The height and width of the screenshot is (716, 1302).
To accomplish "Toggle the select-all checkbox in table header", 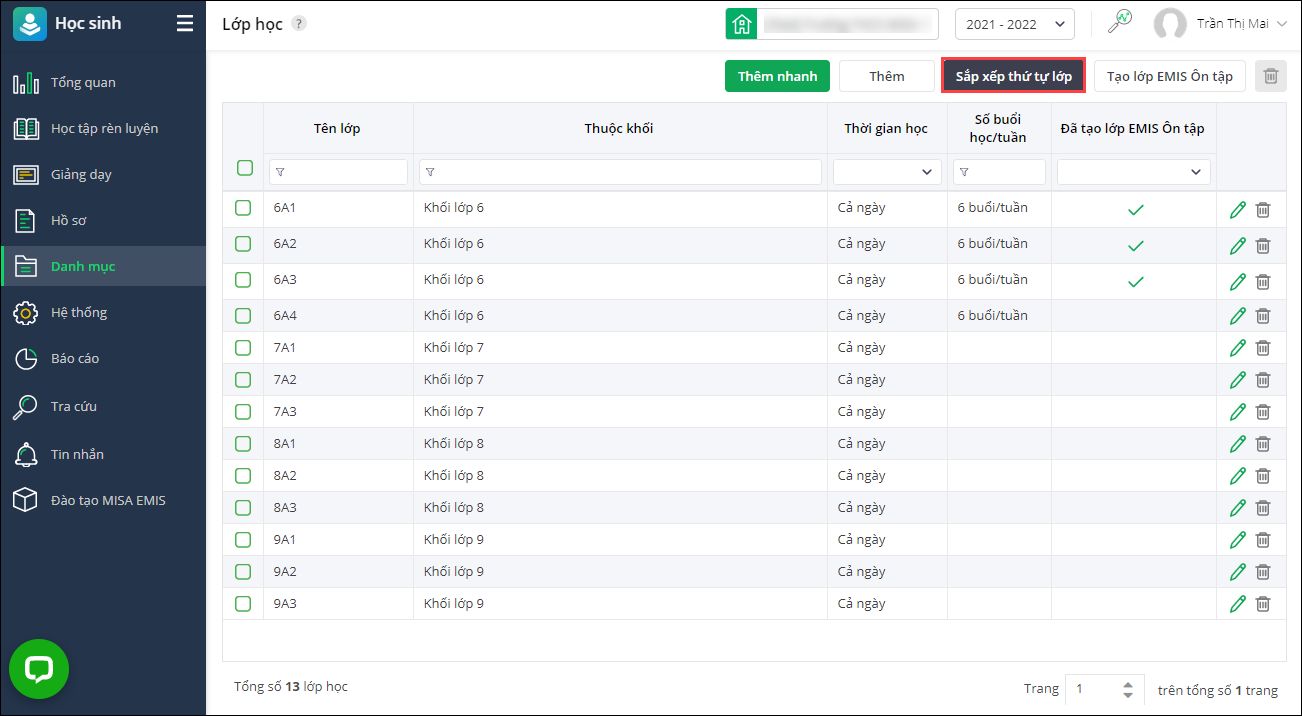I will point(245,168).
